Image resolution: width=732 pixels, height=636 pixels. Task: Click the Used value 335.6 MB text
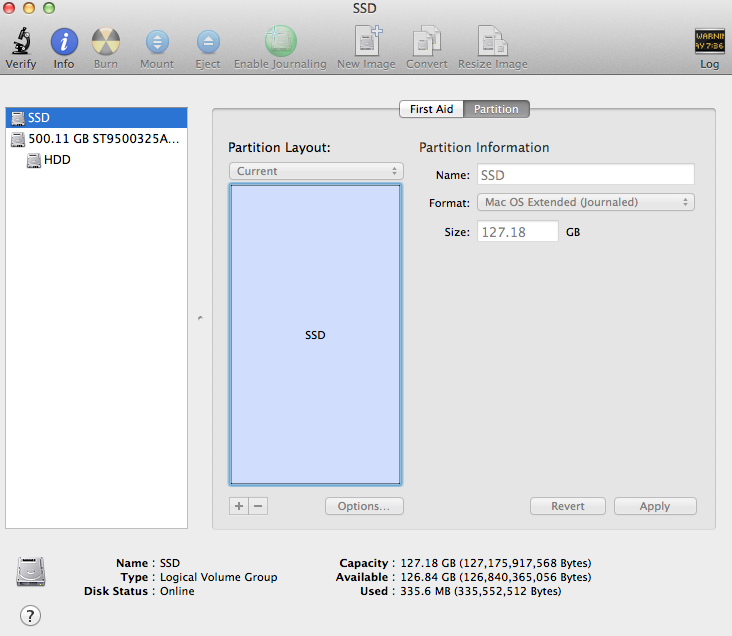point(480,591)
